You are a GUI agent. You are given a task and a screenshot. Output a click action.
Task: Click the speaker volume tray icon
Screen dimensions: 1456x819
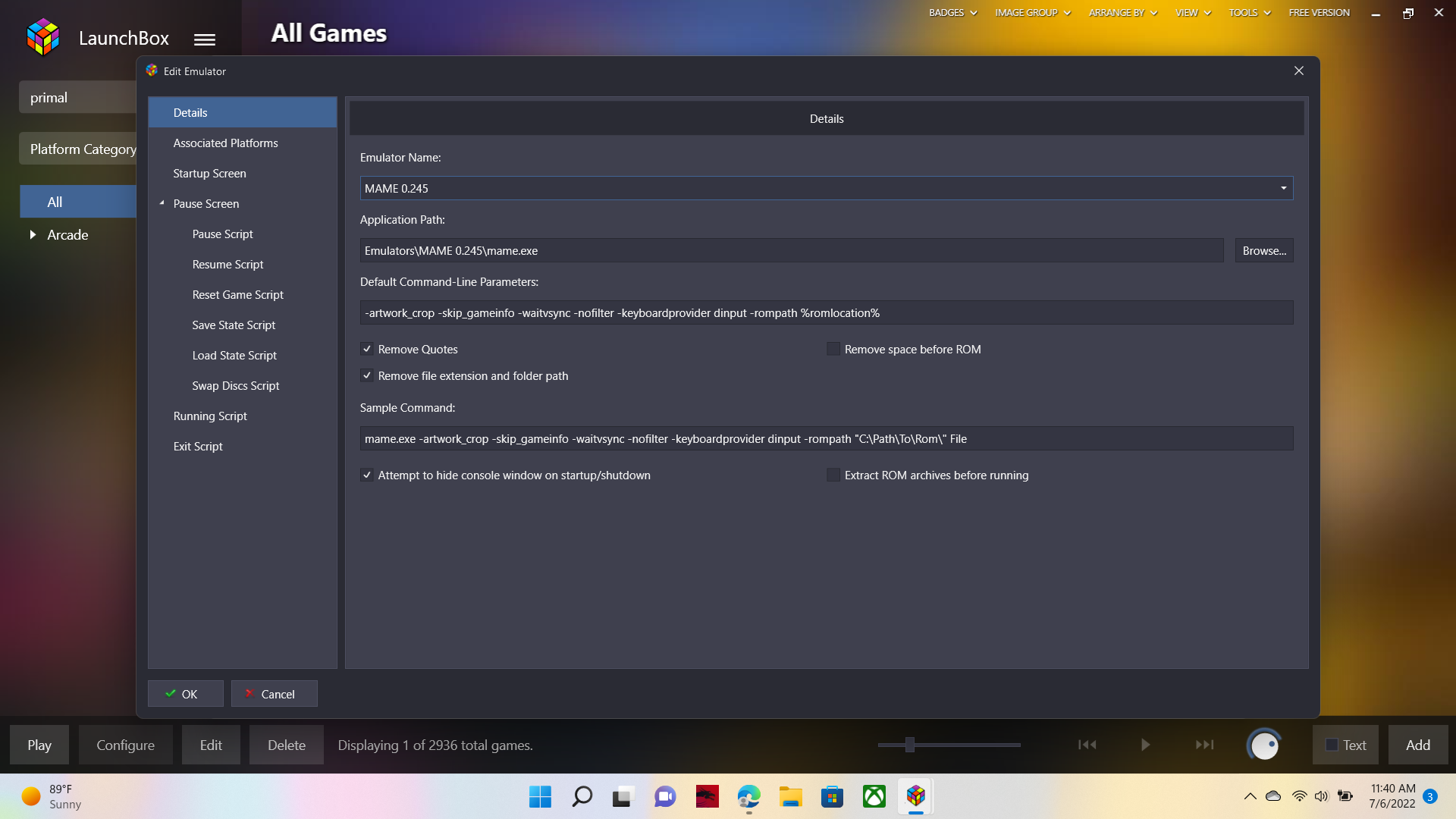(1321, 796)
